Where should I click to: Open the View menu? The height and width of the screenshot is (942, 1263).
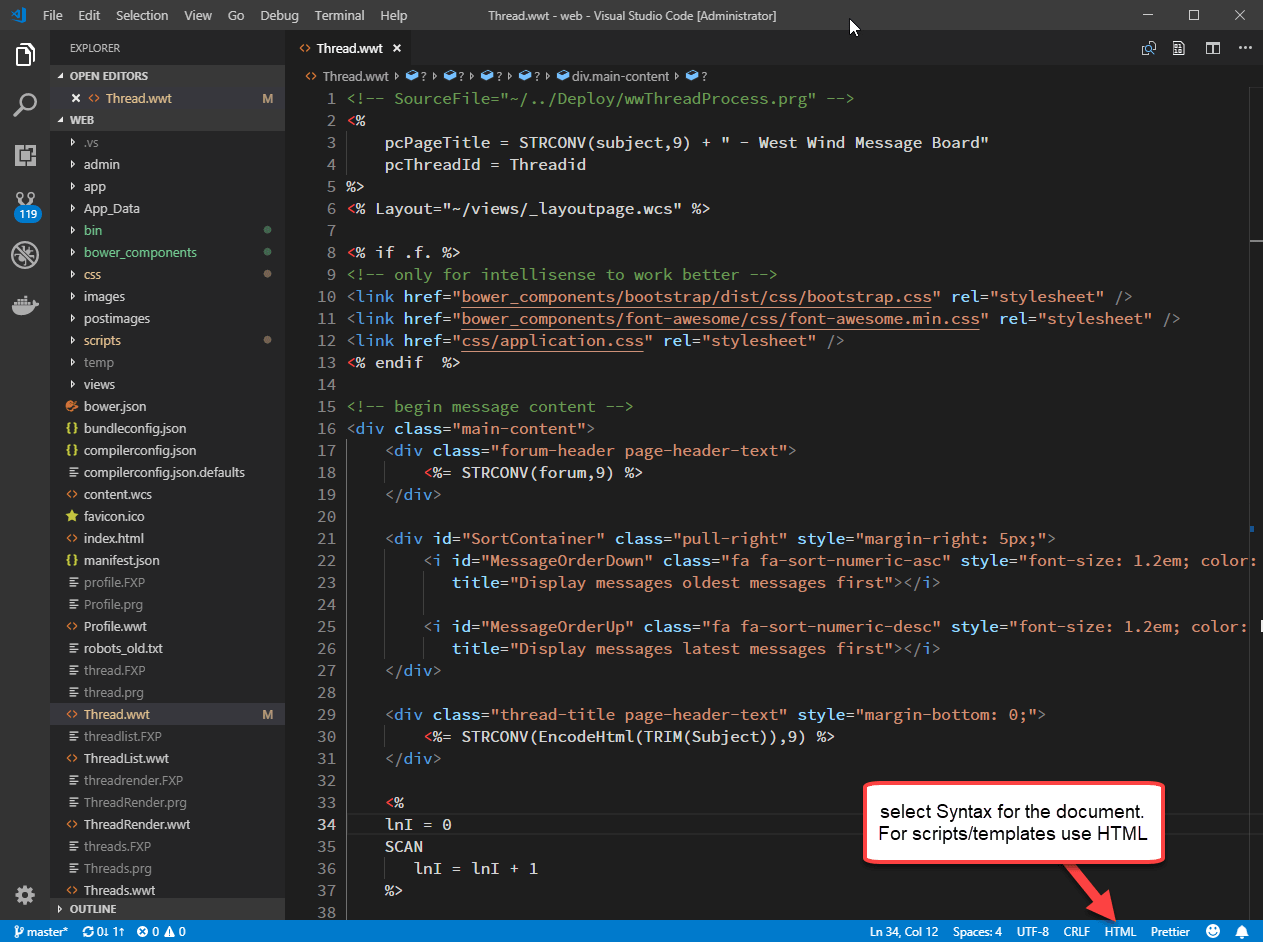click(198, 16)
